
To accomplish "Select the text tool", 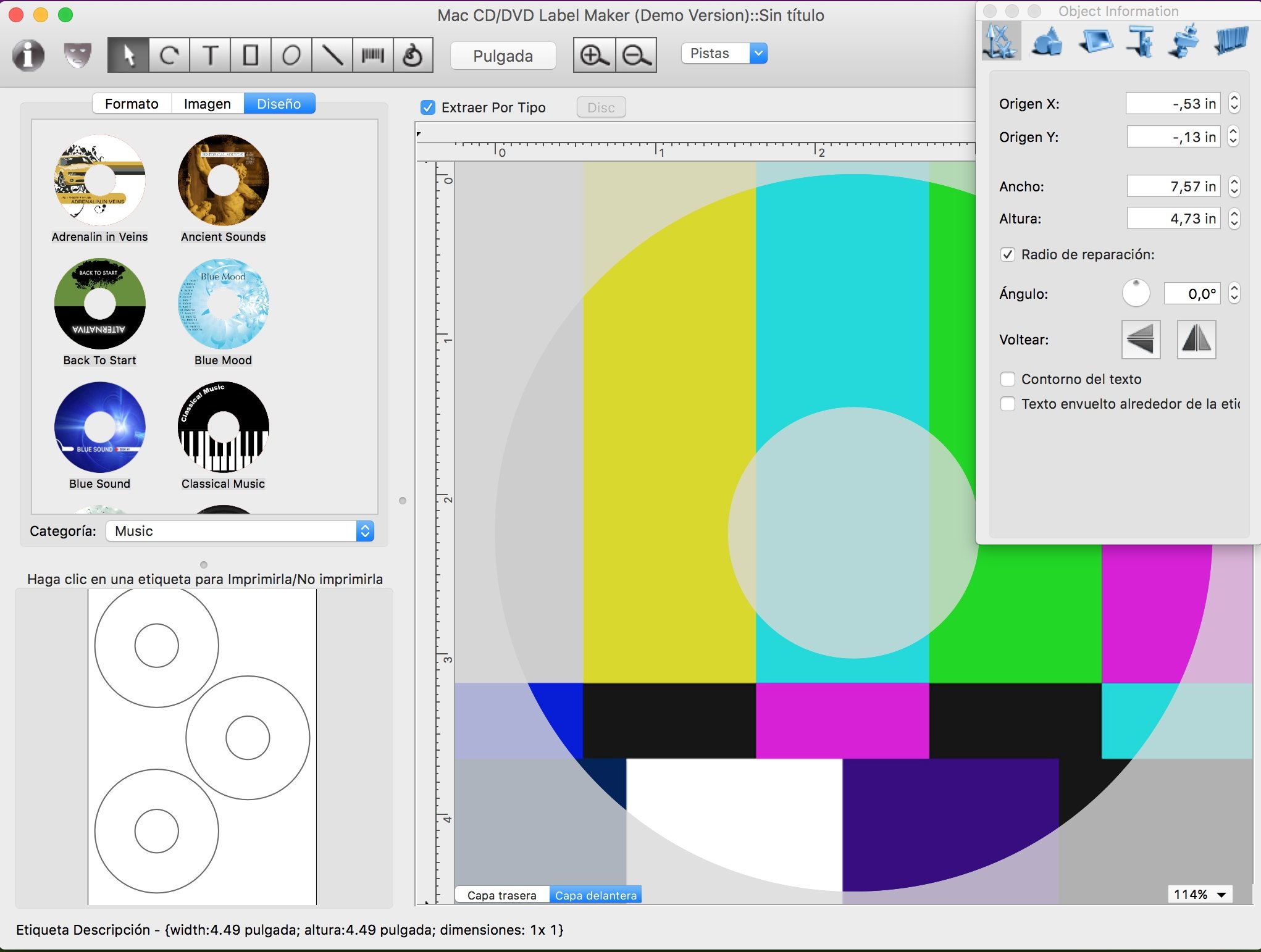I will pos(210,55).
